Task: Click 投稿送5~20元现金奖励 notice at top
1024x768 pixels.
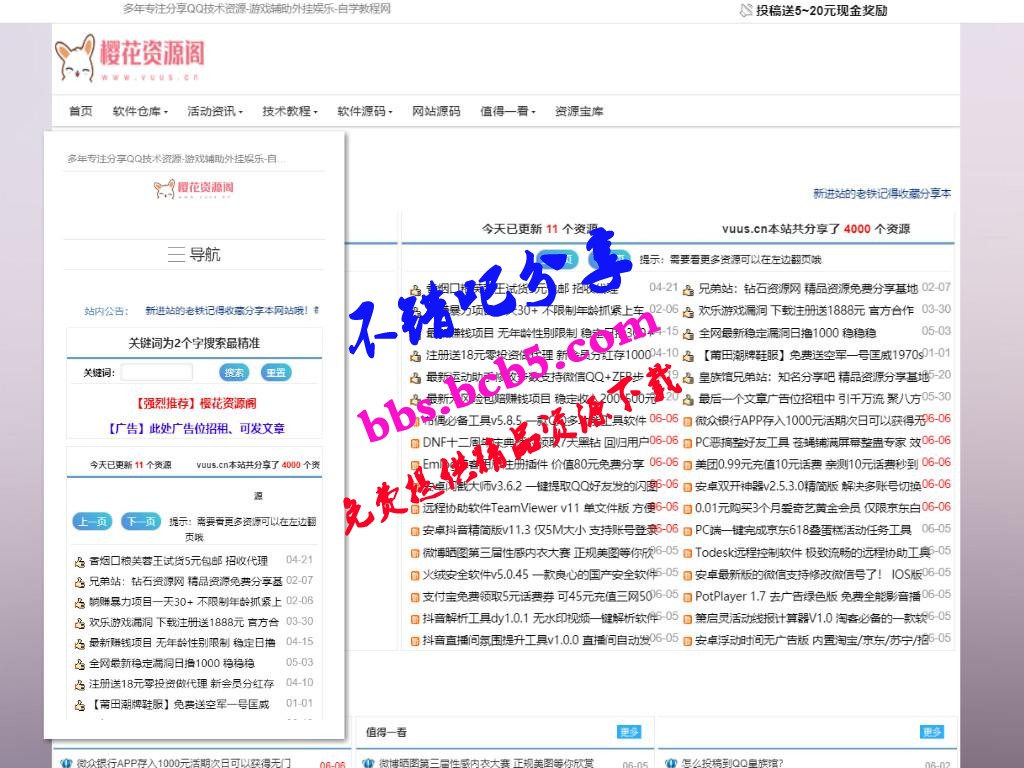Action: pos(814,10)
